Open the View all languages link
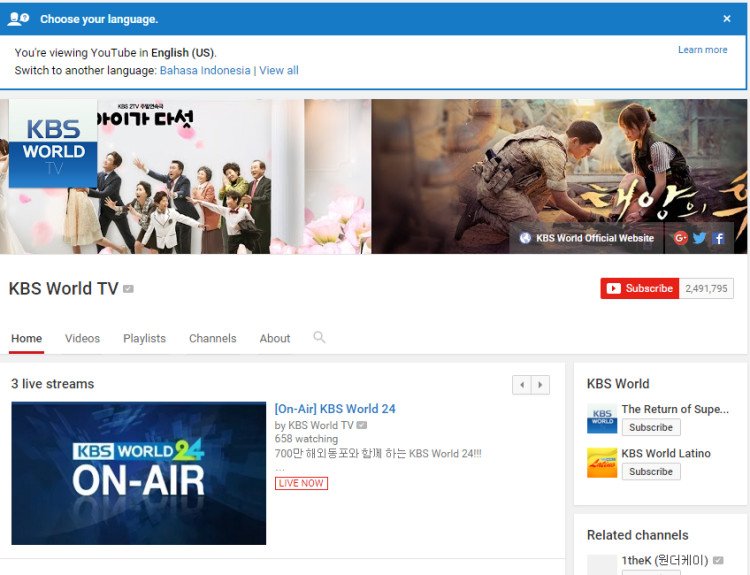 pyautogui.click(x=279, y=70)
